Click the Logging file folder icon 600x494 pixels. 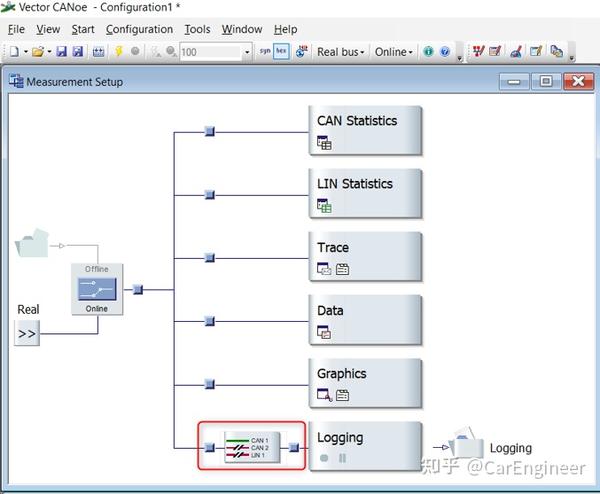point(466,444)
